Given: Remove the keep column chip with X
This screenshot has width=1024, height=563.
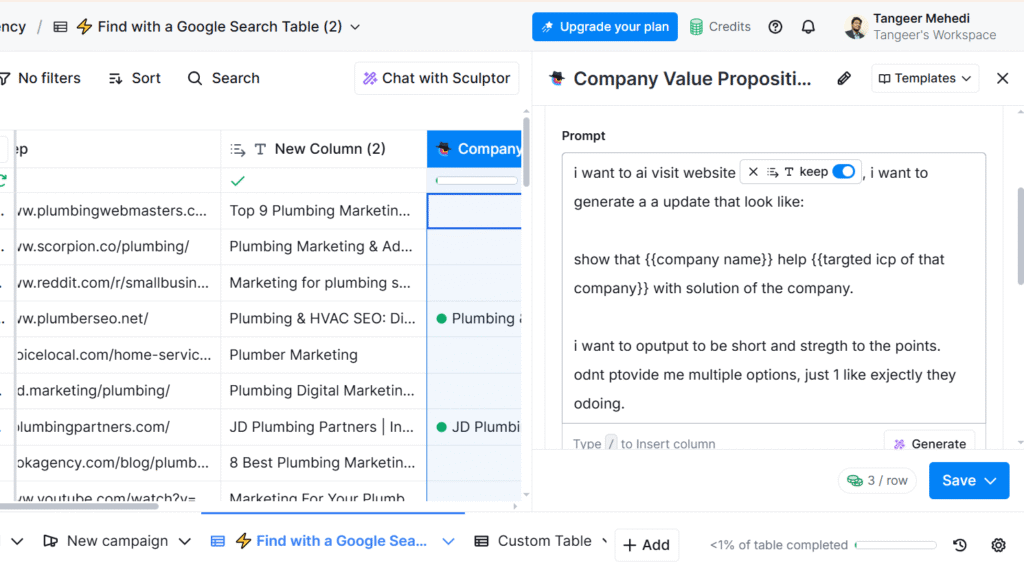Looking at the screenshot, I should pos(754,172).
